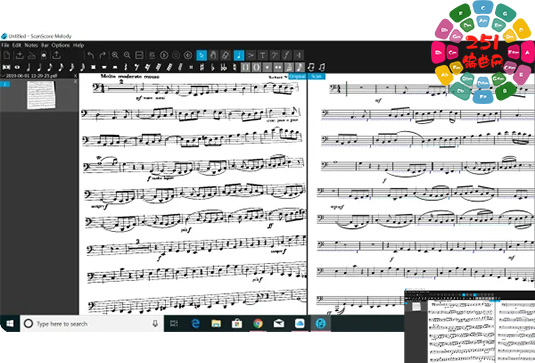Switch to the Scan view tab
The height and width of the screenshot is (363, 535).
click(317, 76)
